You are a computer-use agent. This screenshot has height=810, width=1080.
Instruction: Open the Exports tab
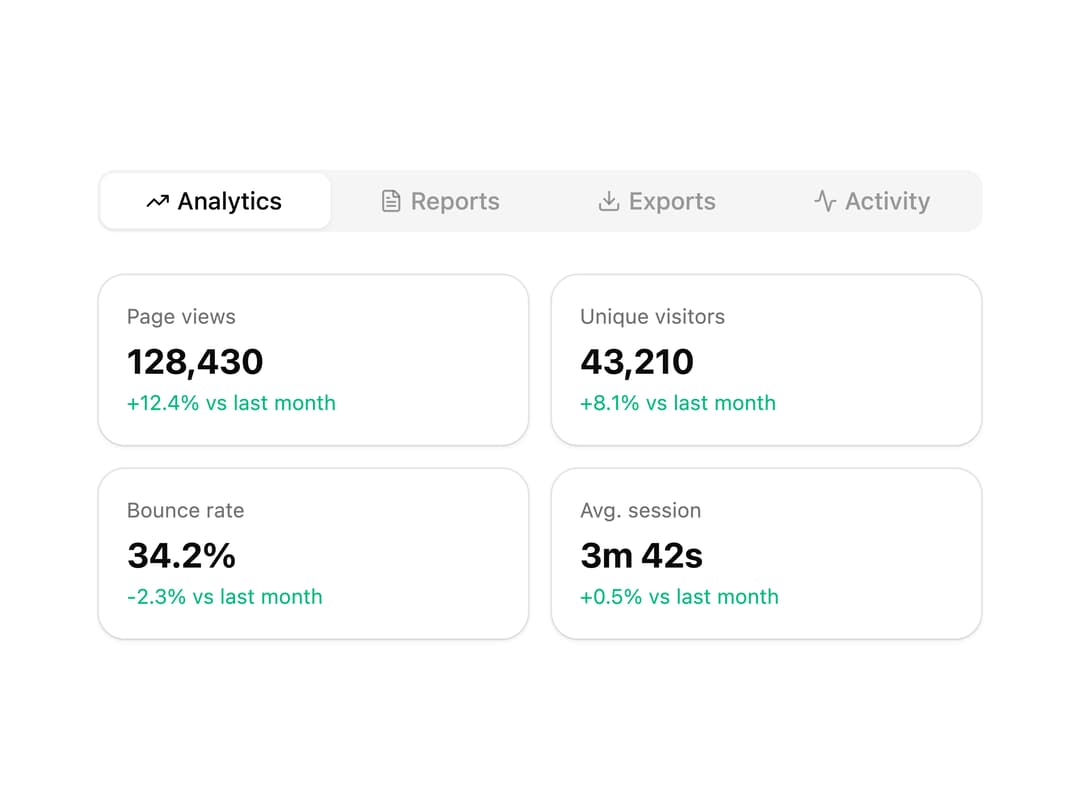coord(656,201)
